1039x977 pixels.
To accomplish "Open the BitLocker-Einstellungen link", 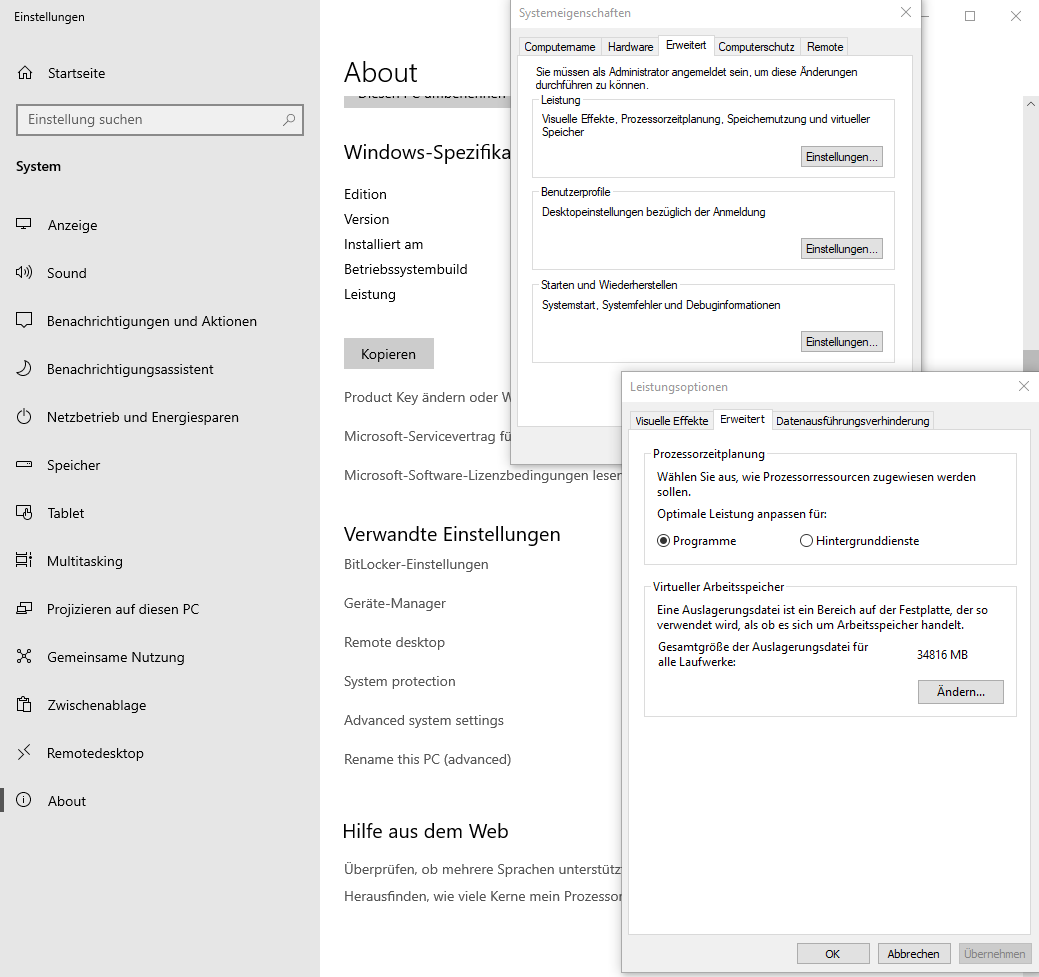I will tap(416, 564).
